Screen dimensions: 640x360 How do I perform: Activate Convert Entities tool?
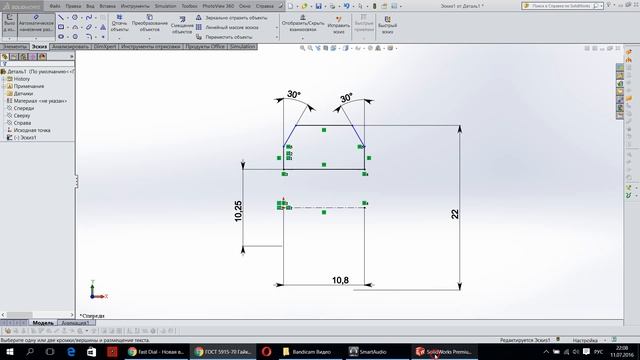coord(149,24)
